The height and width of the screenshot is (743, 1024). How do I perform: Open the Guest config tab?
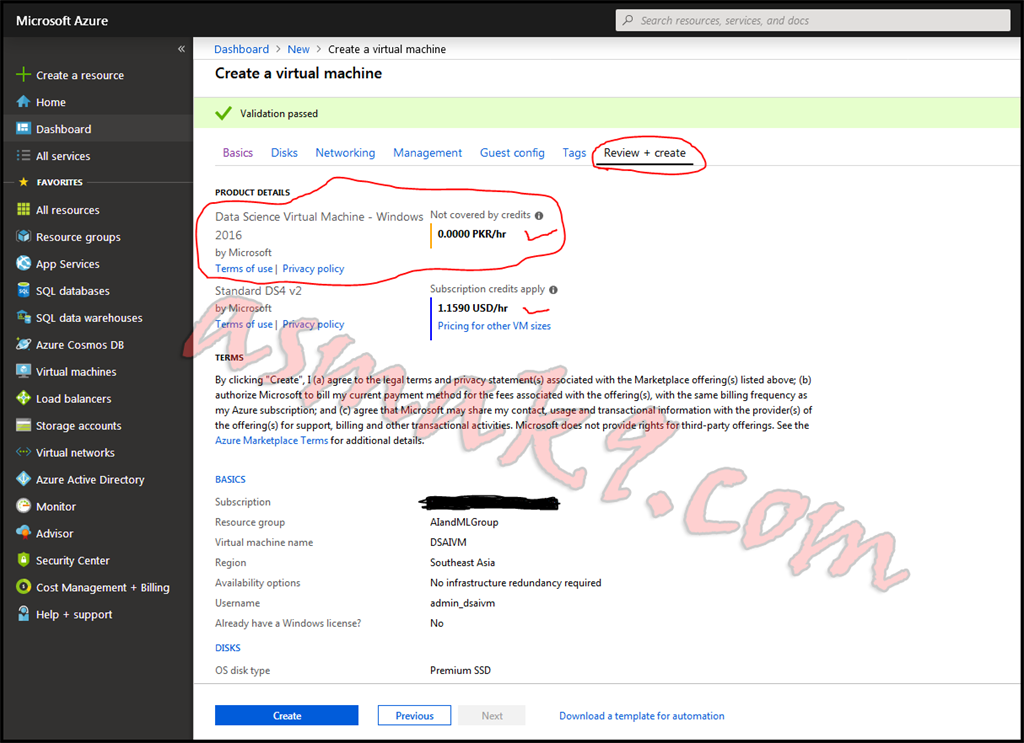[x=512, y=153]
